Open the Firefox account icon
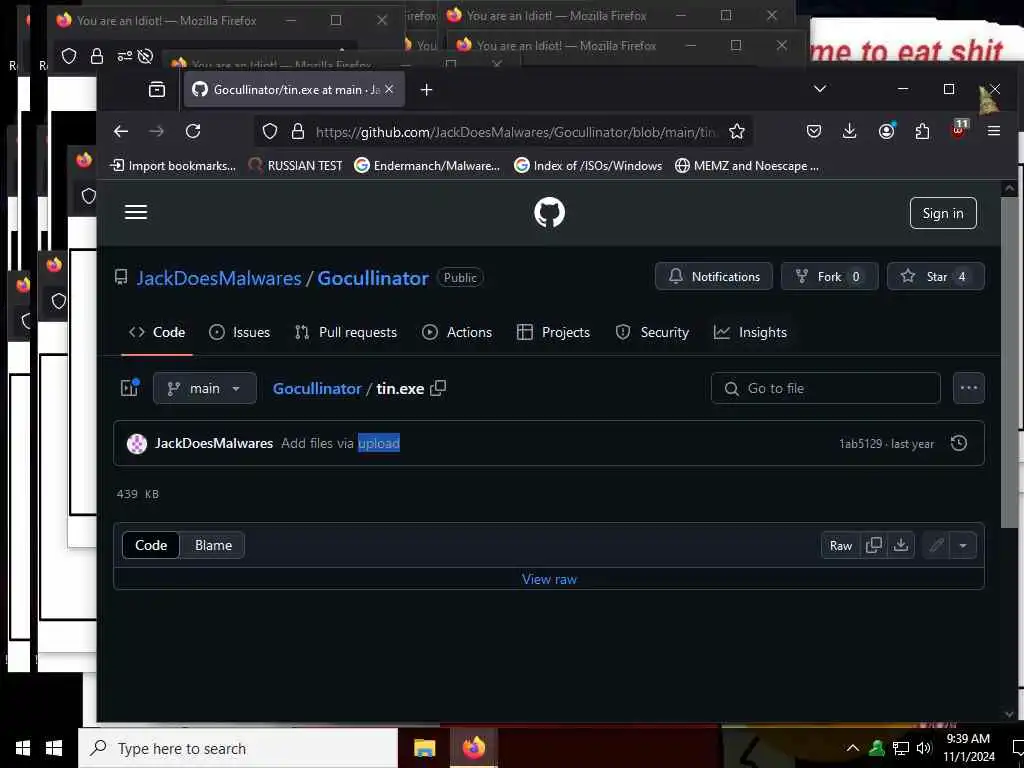The height and width of the screenshot is (768, 1024). 886,131
